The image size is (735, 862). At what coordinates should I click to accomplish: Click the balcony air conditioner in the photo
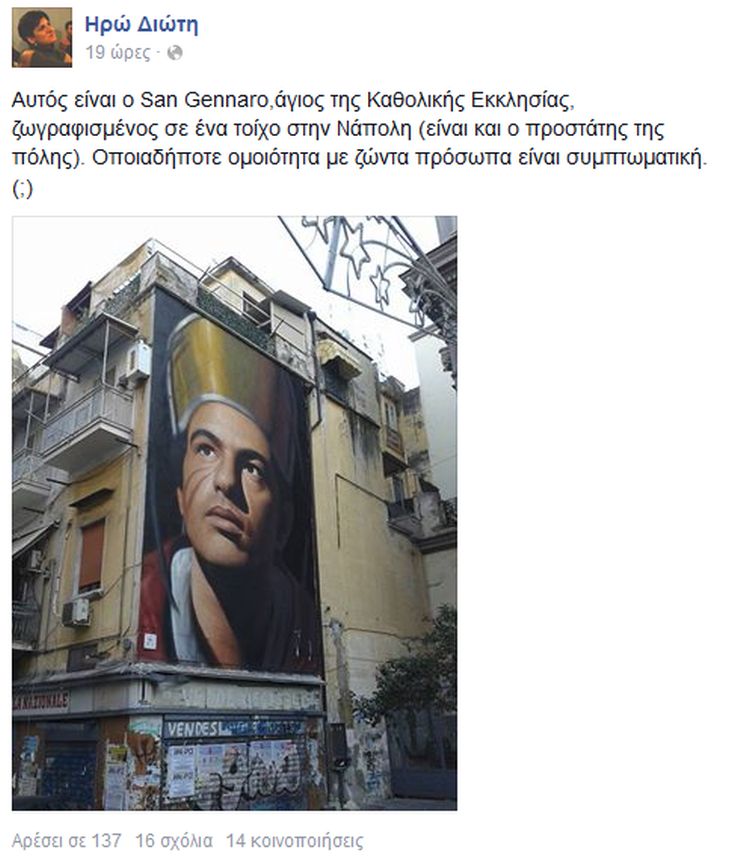(138, 361)
